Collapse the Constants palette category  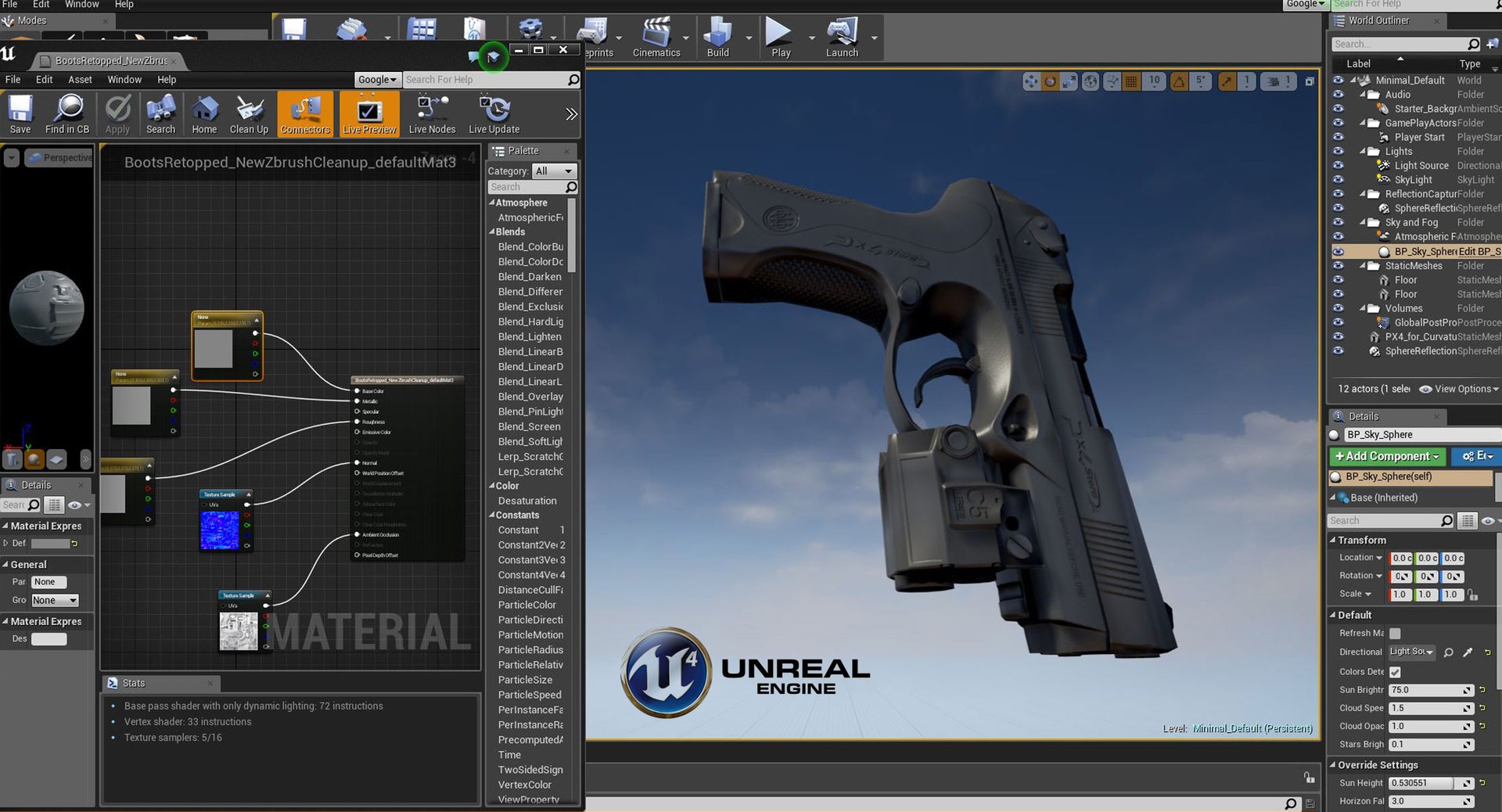tap(492, 516)
